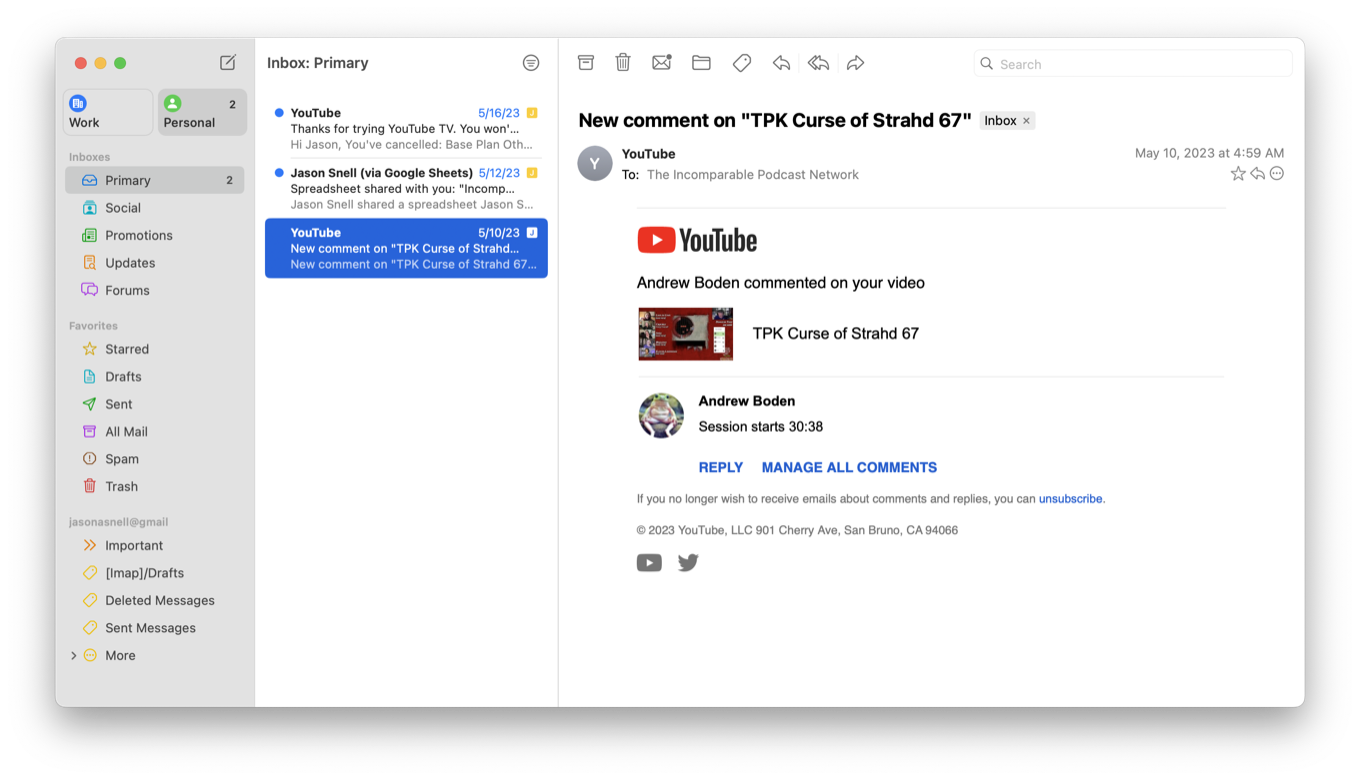The image size is (1360, 780).
Task: Click the move to folder icon
Action: (701, 63)
